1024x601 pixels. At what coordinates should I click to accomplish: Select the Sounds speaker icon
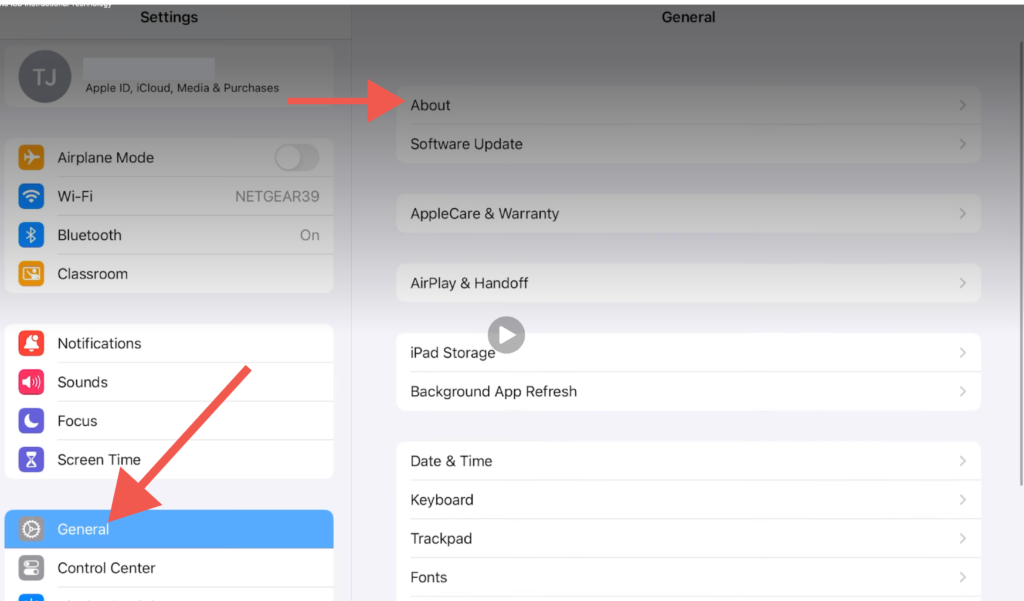pyautogui.click(x=31, y=382)
